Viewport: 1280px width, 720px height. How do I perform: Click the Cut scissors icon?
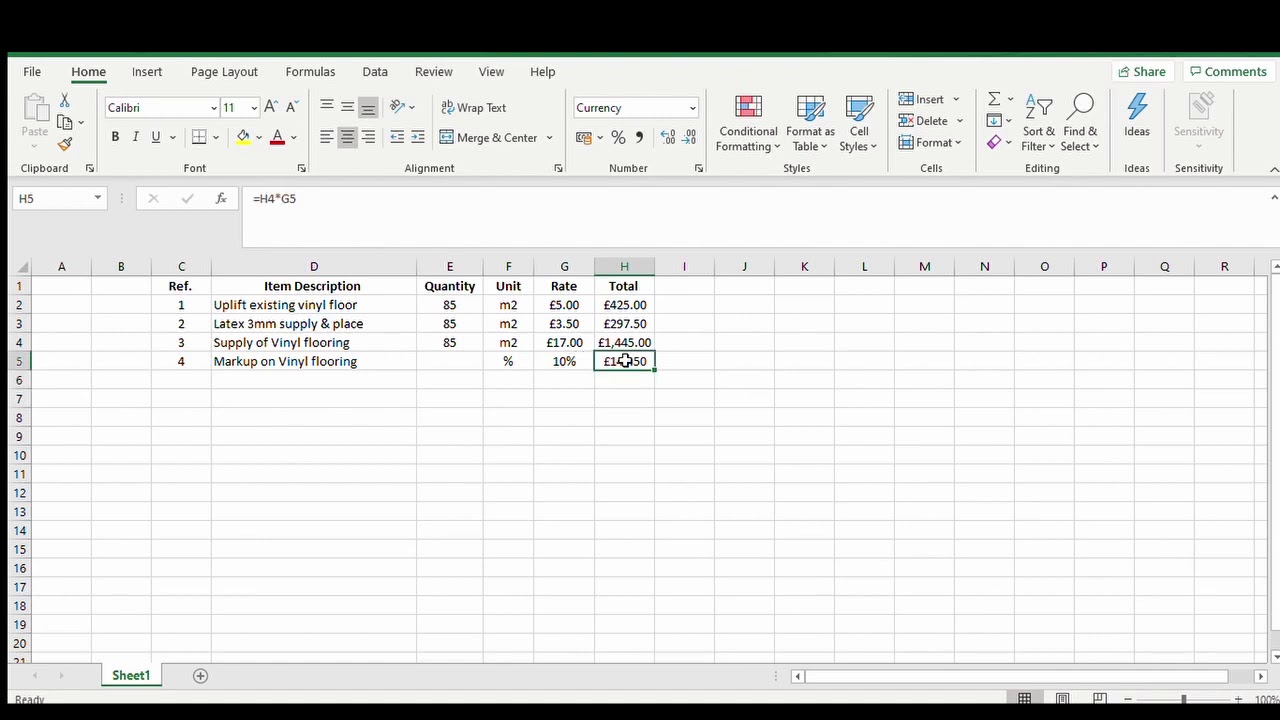click(64, 101)
